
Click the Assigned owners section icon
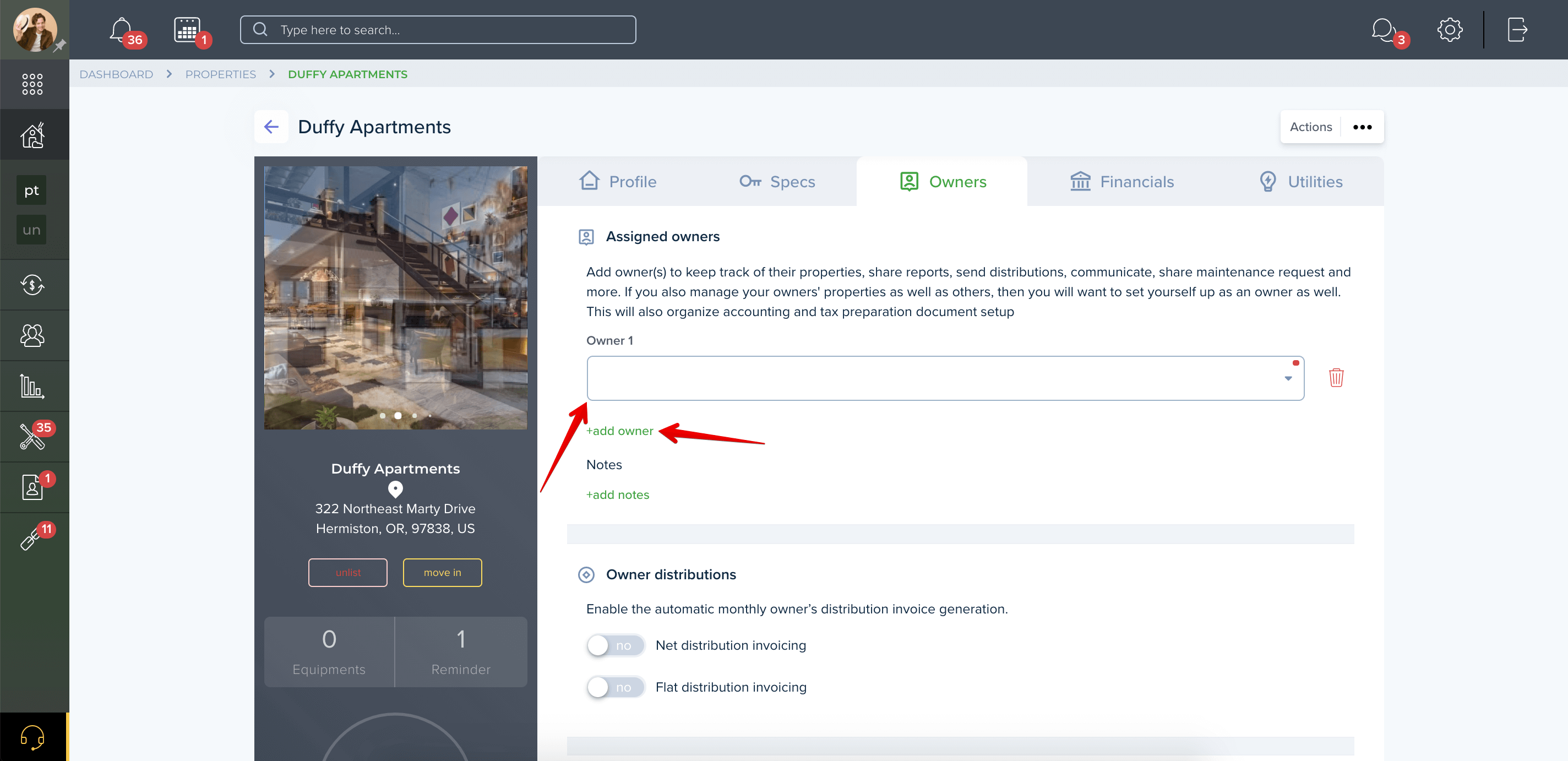click(586, 237)
